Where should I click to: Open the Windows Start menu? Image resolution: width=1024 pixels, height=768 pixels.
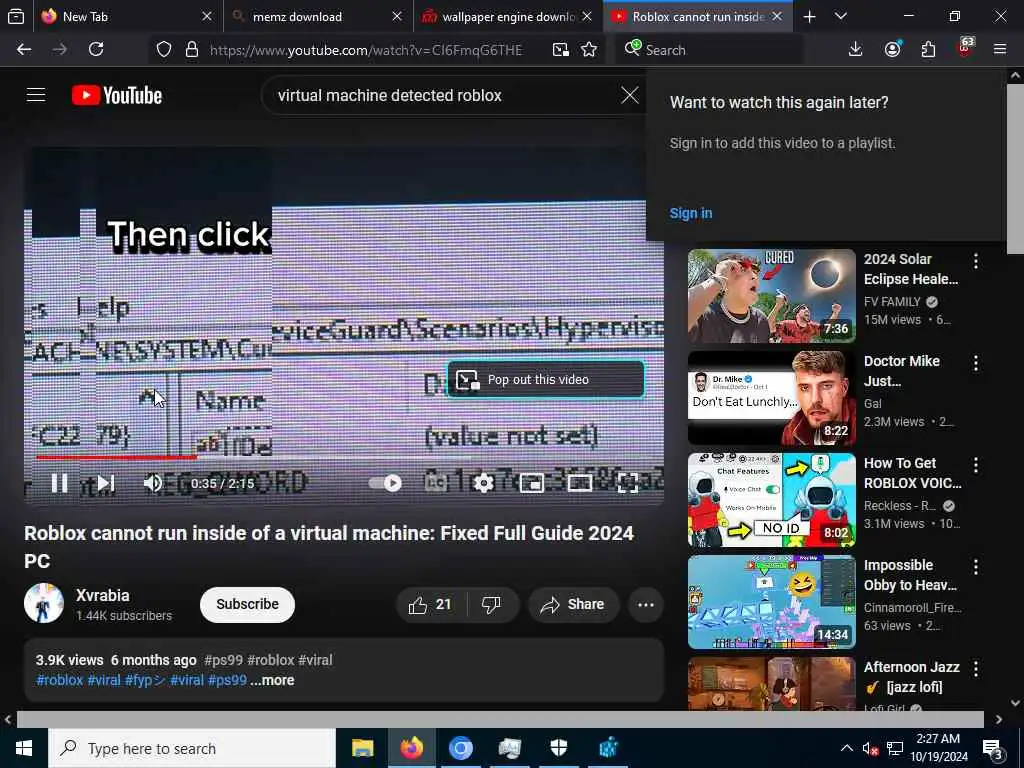pos(24,748)
